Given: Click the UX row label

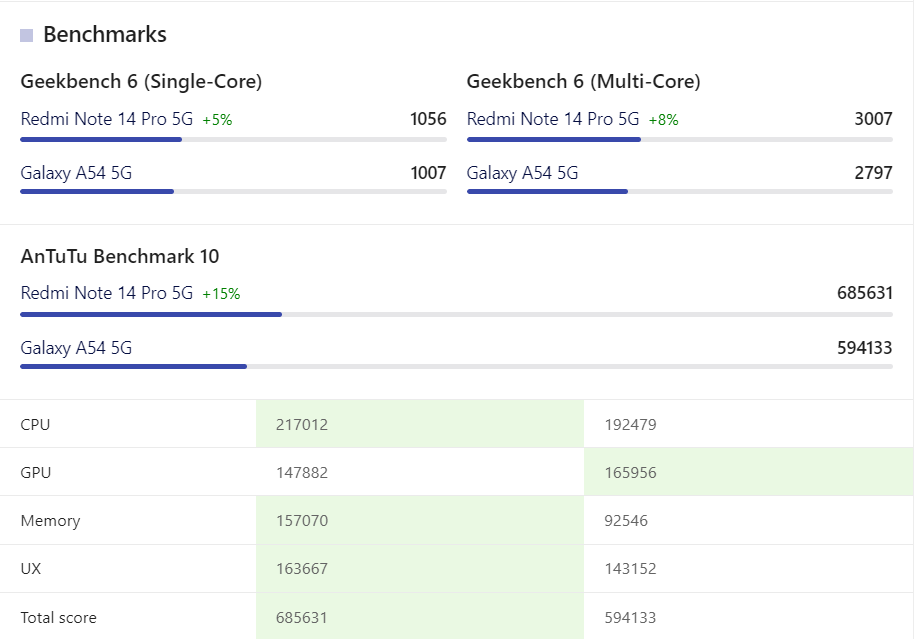Looking at the screenshot, I should click(x=31, y=568).
